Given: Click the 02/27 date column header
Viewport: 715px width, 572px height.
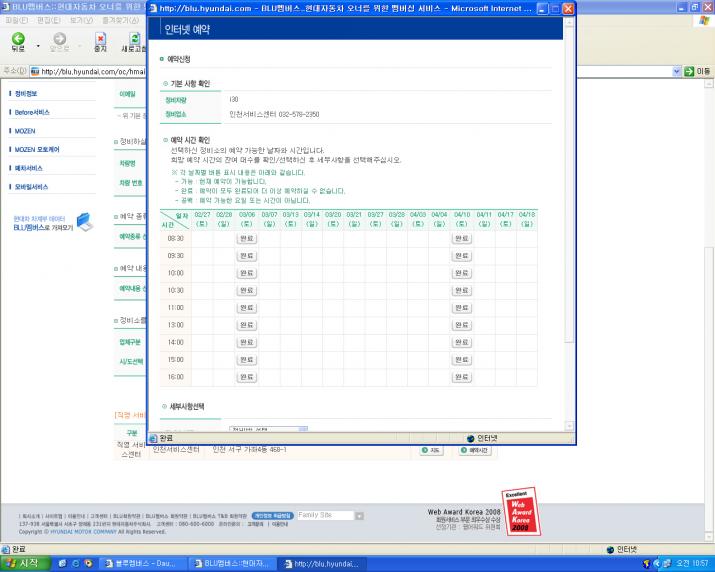Looking at the screenshot, I should [x=202, y=219].
